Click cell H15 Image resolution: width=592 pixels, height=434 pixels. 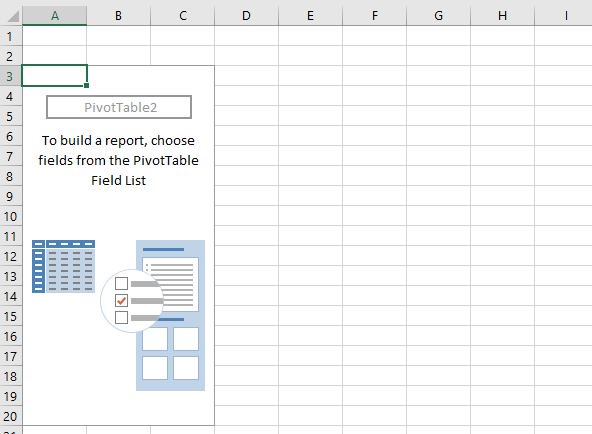tap(503, 316)
